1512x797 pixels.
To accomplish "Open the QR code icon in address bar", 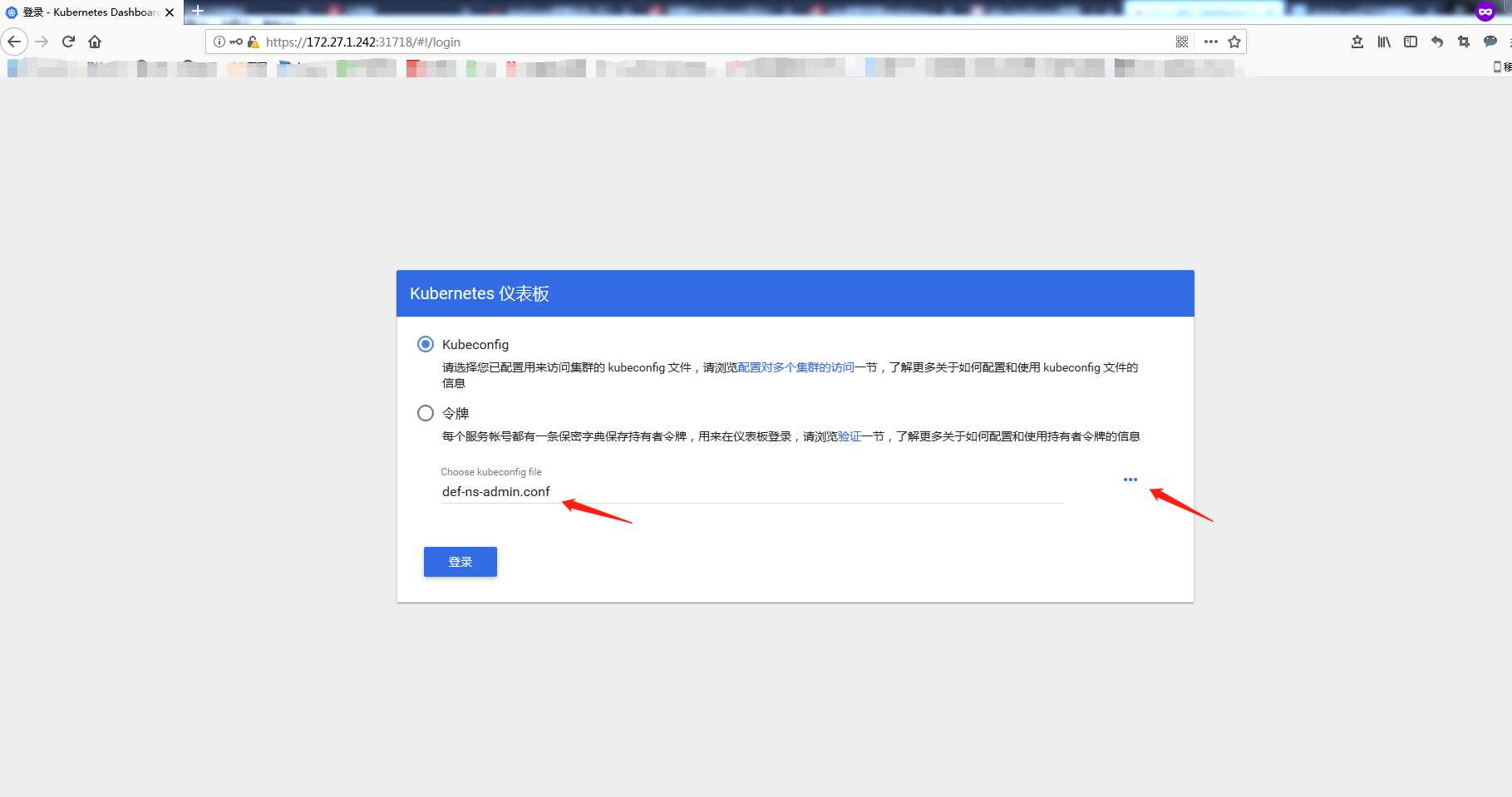I will 1182,42.
